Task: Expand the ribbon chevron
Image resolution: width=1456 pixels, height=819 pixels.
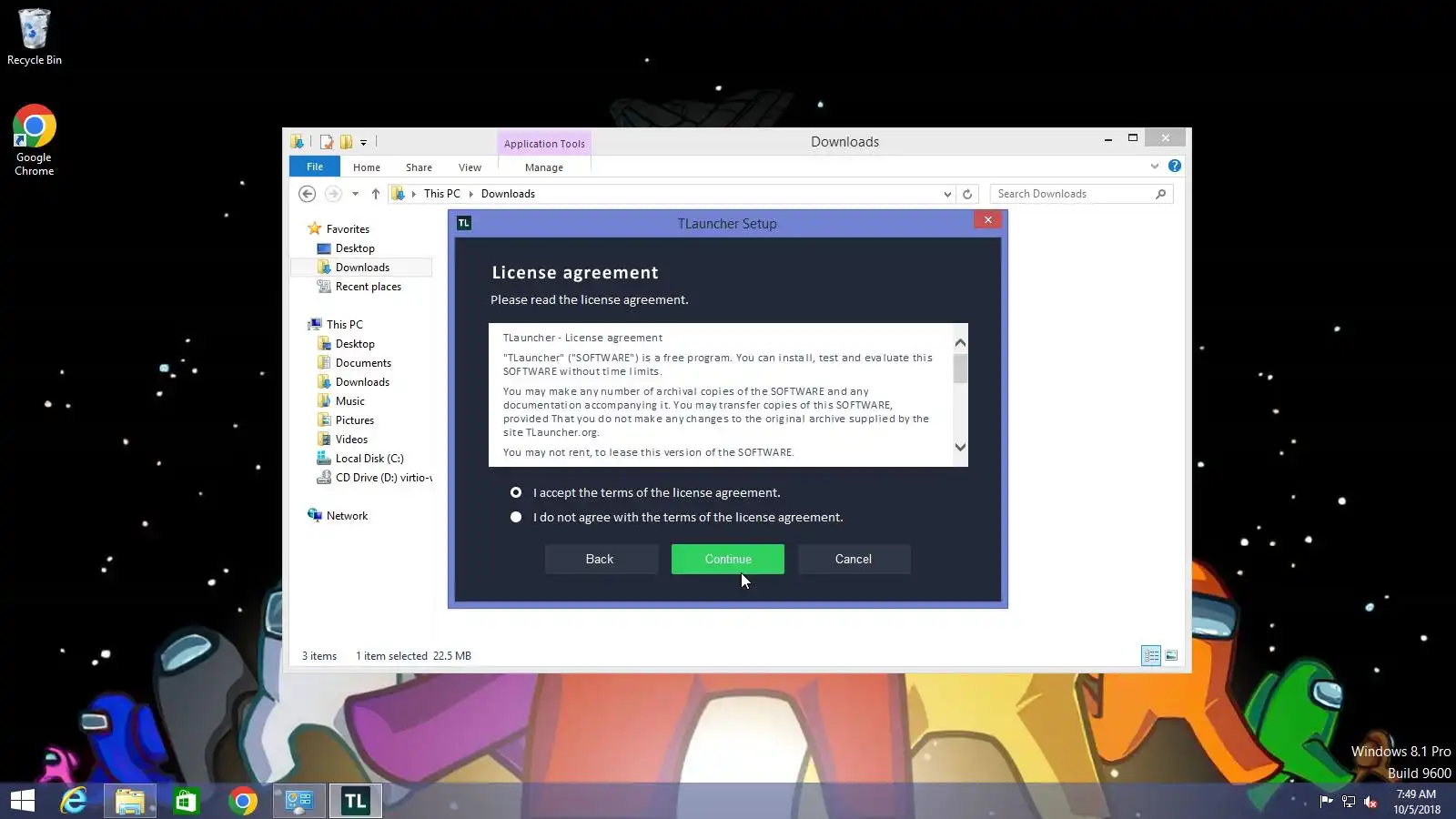Action: (x=1155, y=166)
